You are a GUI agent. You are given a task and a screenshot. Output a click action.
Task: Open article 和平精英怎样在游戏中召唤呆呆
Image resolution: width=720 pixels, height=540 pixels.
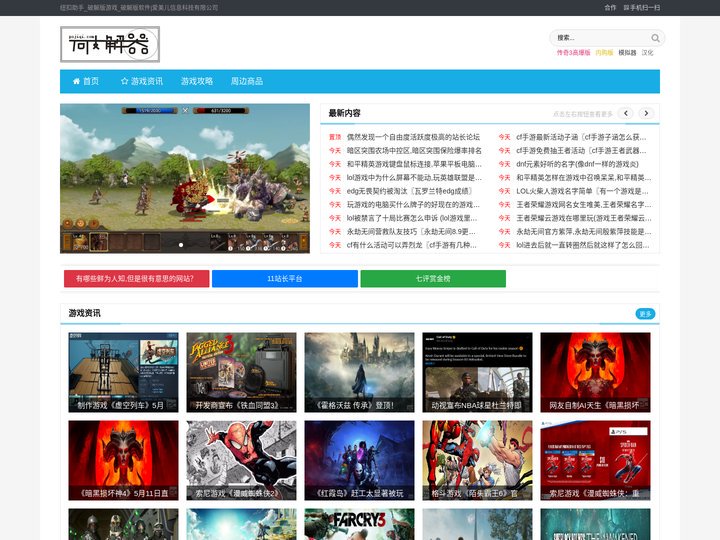pyautogui.click(x=584, y=177)
